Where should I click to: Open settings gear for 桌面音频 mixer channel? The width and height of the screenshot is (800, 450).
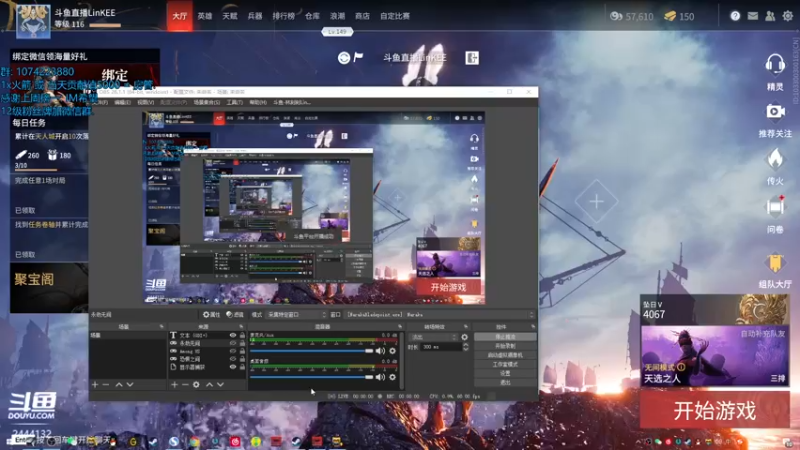tap(392, 377)
